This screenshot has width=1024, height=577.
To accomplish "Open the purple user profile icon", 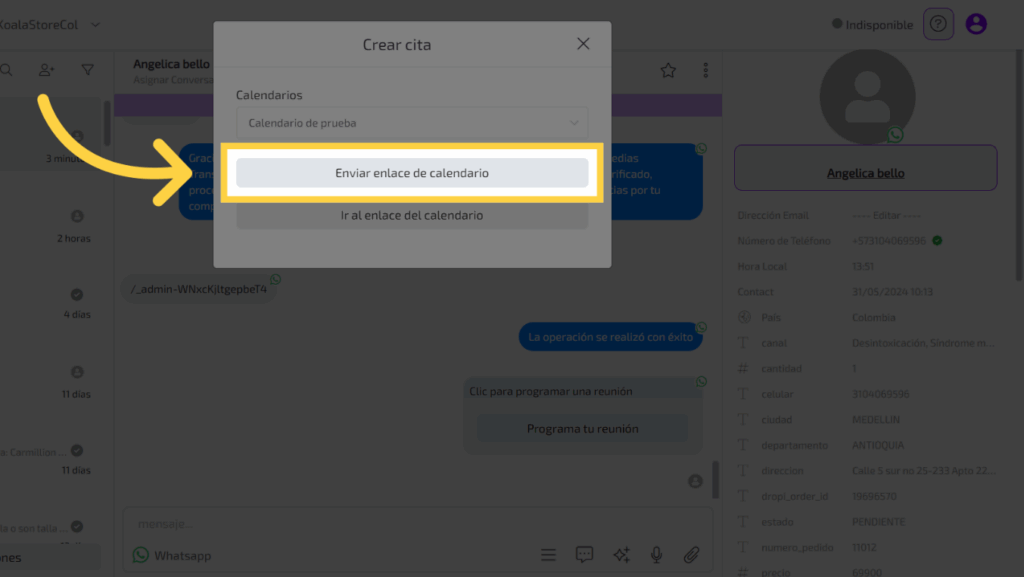I will tap(977, 23).
